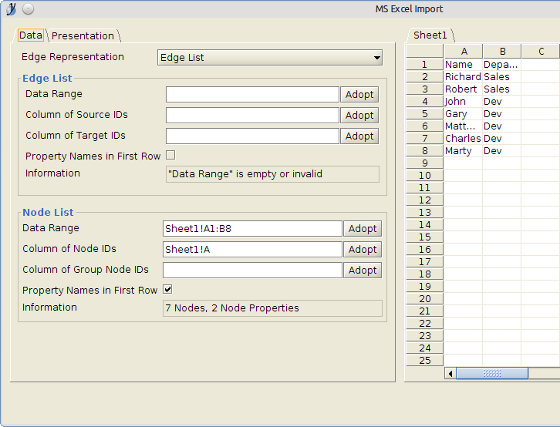Click the 'Depa...' header cell
Image resolution: width=560 pixels, height=427 pixels.
point(502,65)
